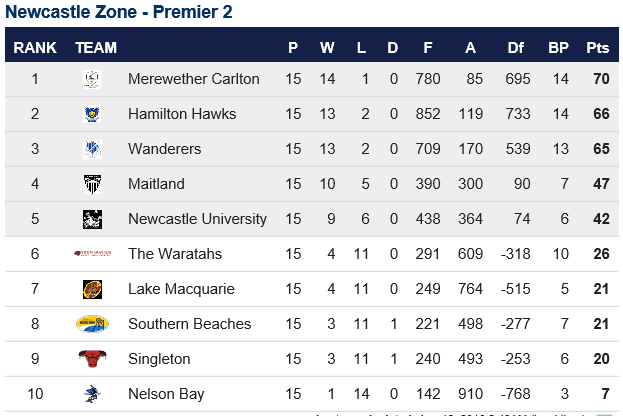Image resolution: width=623 pixels, height=416 pixels.
Task: Click the Wanderers club crest icon
Action: tap(92, 149)
